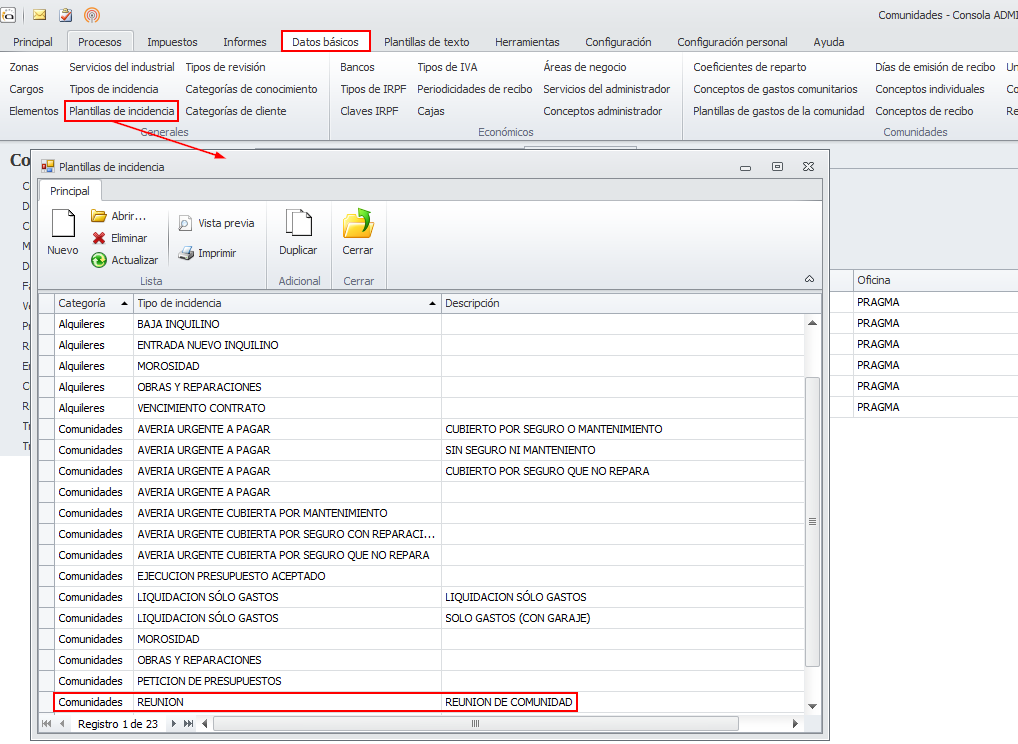The width and height of the screenshot is (1018, 744).
Task: Open Conceptos de recibo
Action: point(924,111)
